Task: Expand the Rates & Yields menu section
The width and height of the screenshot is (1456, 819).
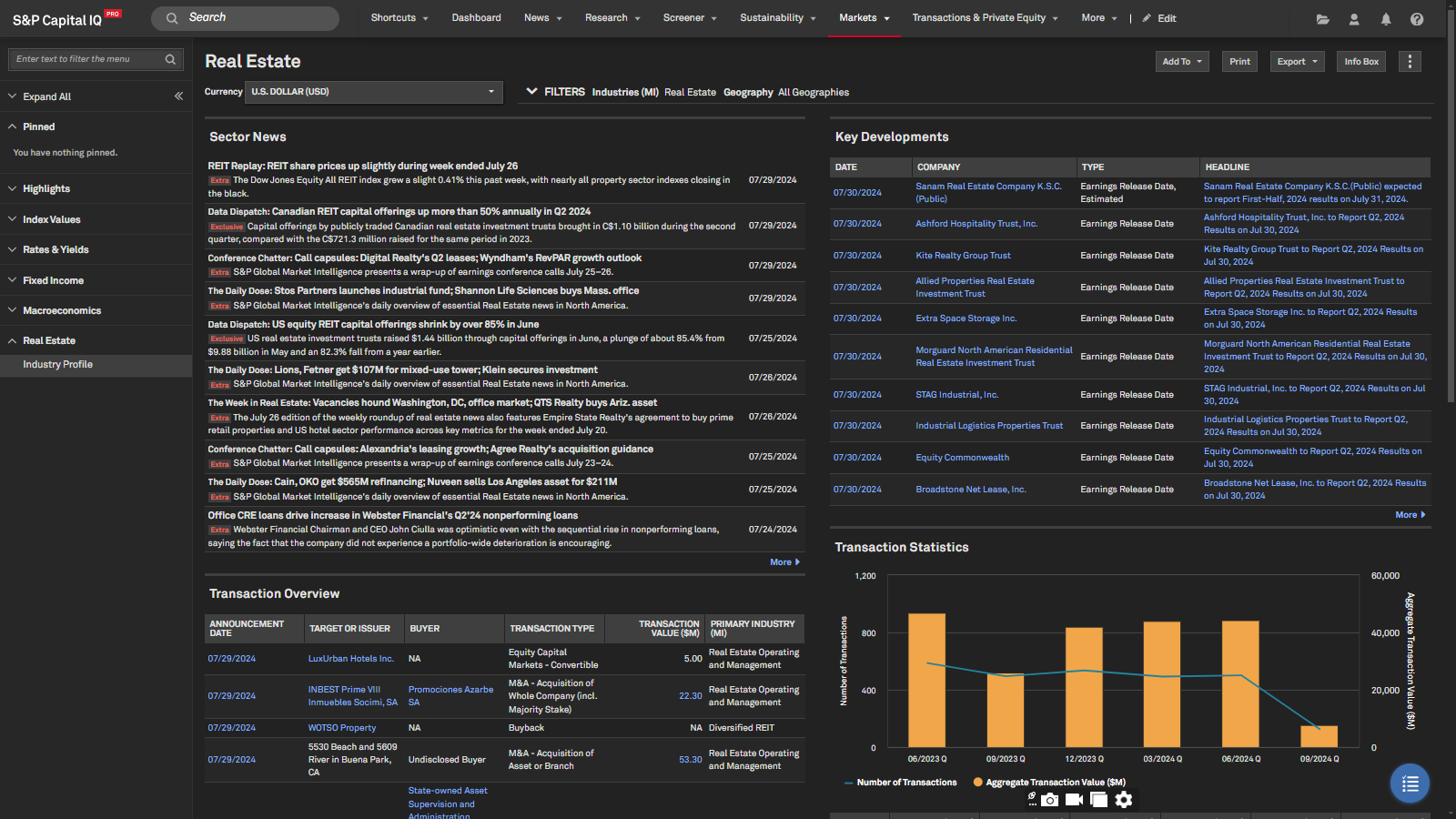Action: pos(56,249)
